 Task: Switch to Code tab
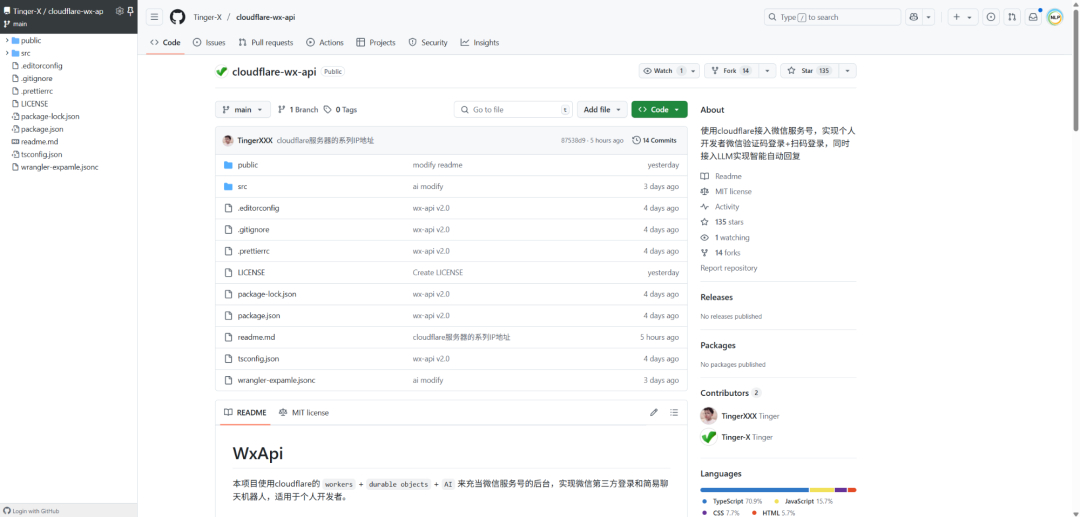(x=165, y=43)
